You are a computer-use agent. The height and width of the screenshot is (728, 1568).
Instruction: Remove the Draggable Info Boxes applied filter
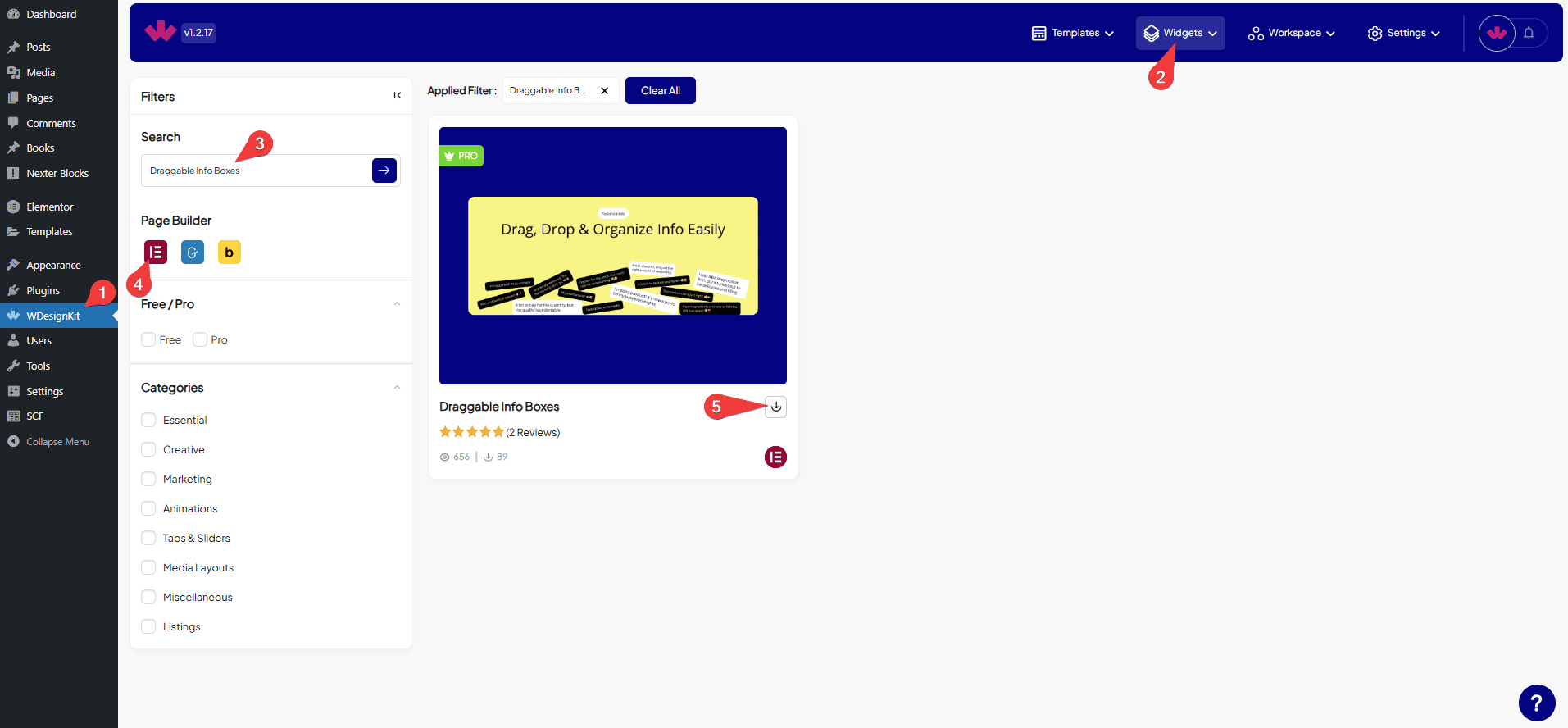point(604,90)
